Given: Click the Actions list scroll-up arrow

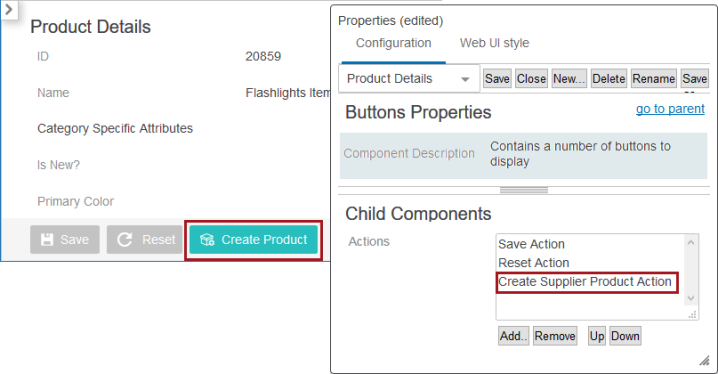Looking at the screenshot, I should 691,242.
